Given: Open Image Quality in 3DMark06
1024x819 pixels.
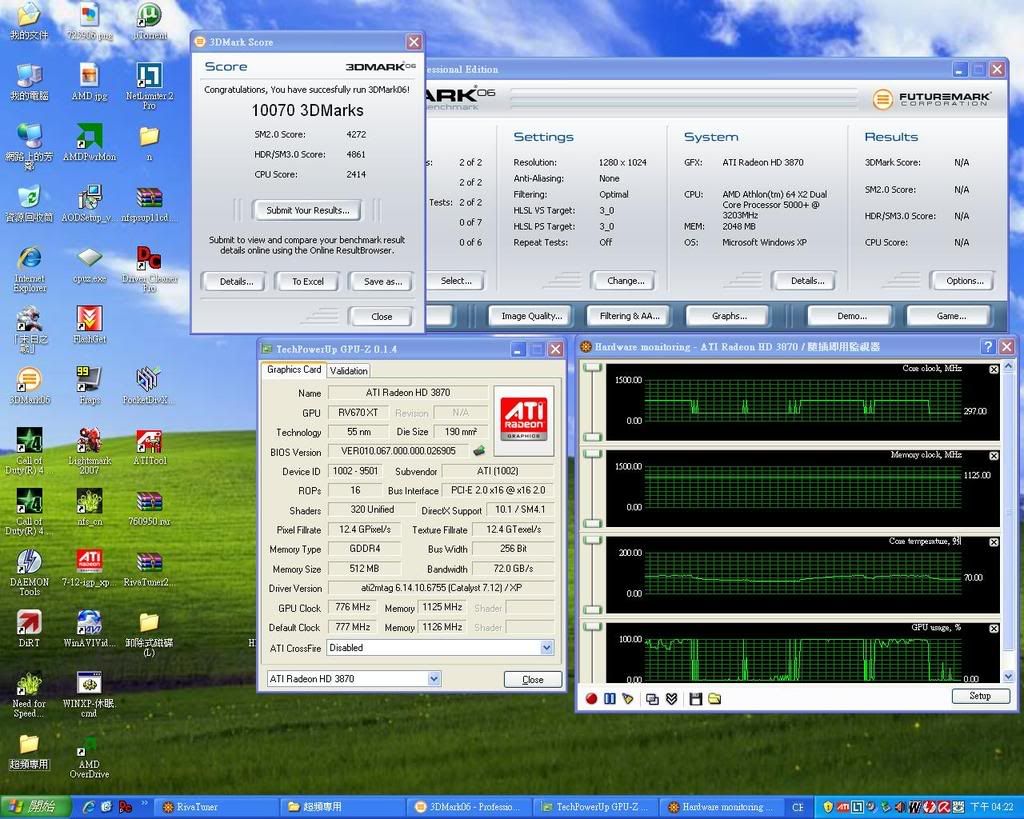Looking at the screenshot, I should point(531,316).
